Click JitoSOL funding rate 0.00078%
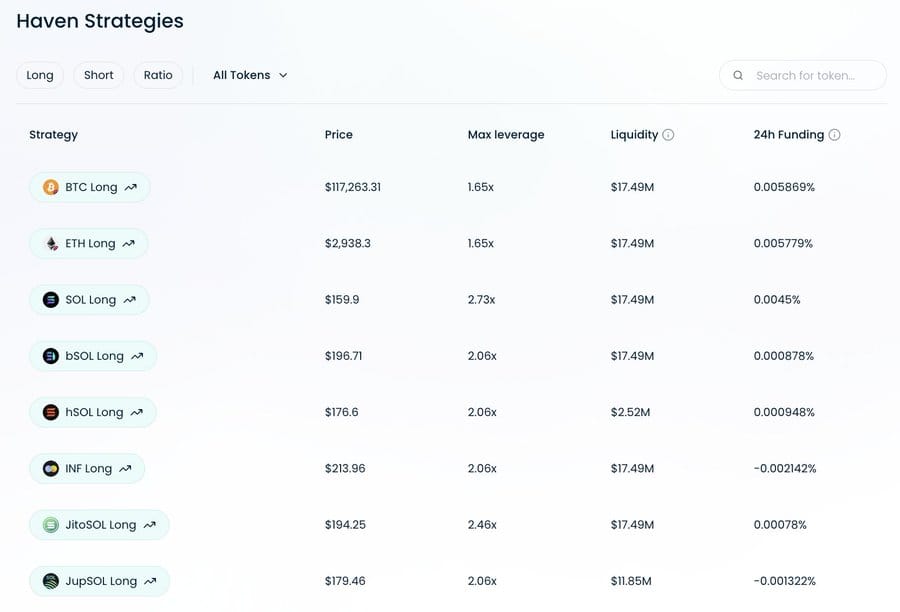This screenshot has width=900, height=612. pyautogui.click(x=780, y=525)
